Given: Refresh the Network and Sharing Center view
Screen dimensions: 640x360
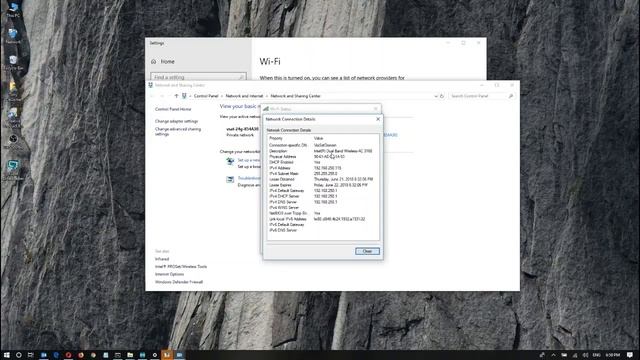Looking at the screenshot, I should [x=442, y=96].
